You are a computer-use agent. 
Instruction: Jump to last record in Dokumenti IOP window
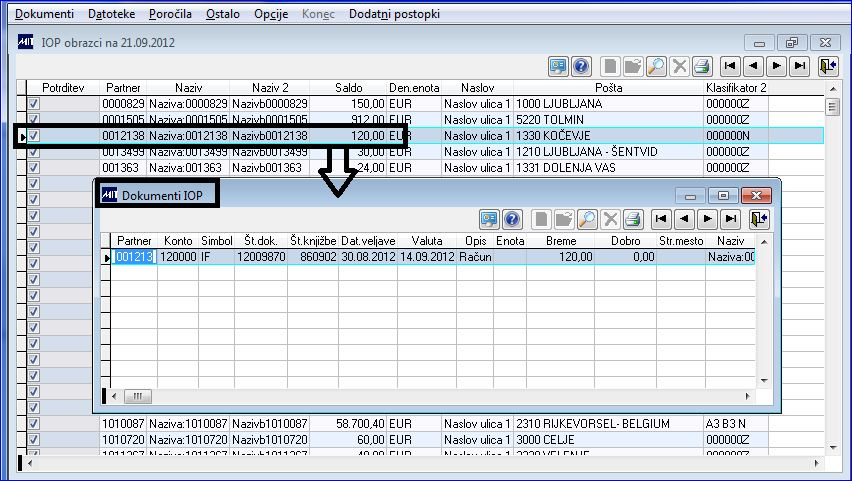[x=731, y=220]
